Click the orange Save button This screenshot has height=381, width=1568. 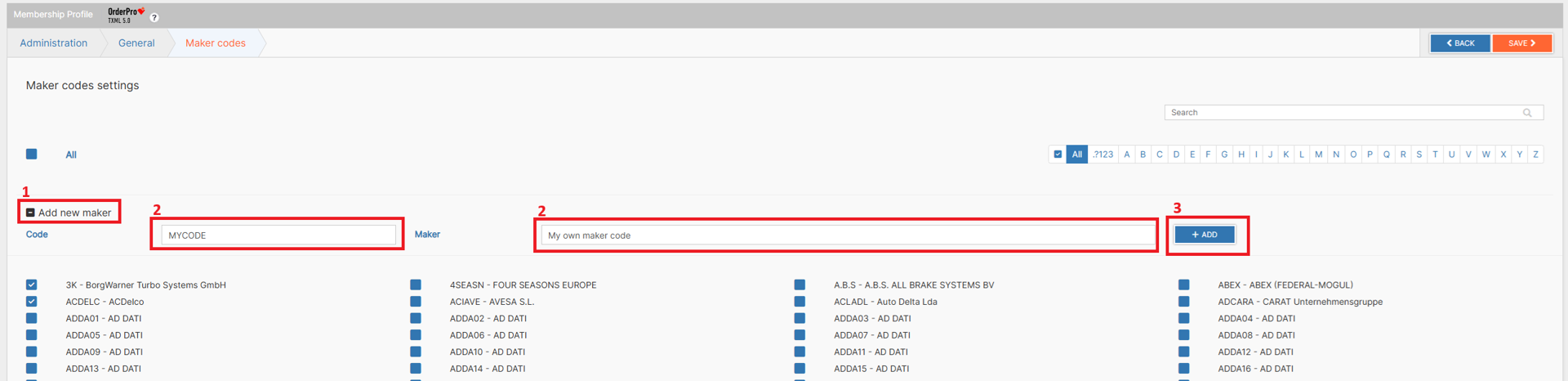tap(1521, 43)
